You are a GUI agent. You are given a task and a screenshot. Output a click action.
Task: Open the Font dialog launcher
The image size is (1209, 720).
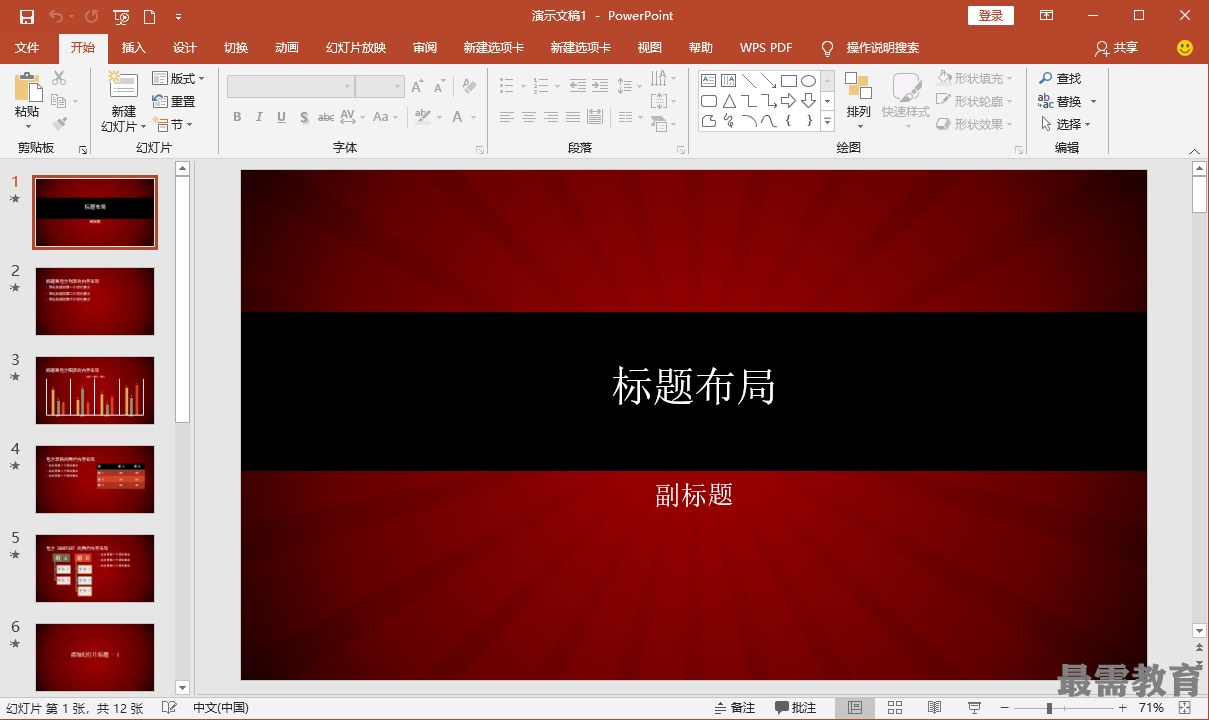480,149
